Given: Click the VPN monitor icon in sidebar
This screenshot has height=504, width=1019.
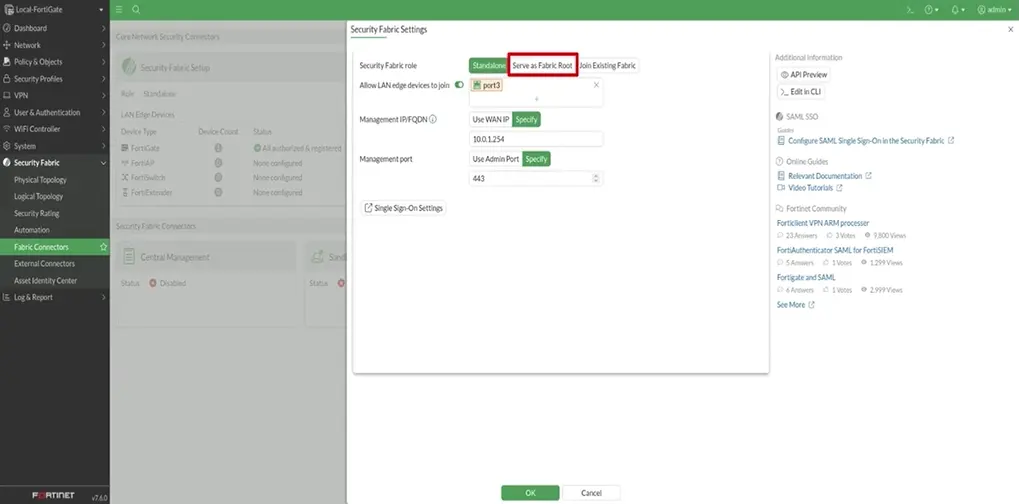Looking at the screenshot, I should (6, 95).
